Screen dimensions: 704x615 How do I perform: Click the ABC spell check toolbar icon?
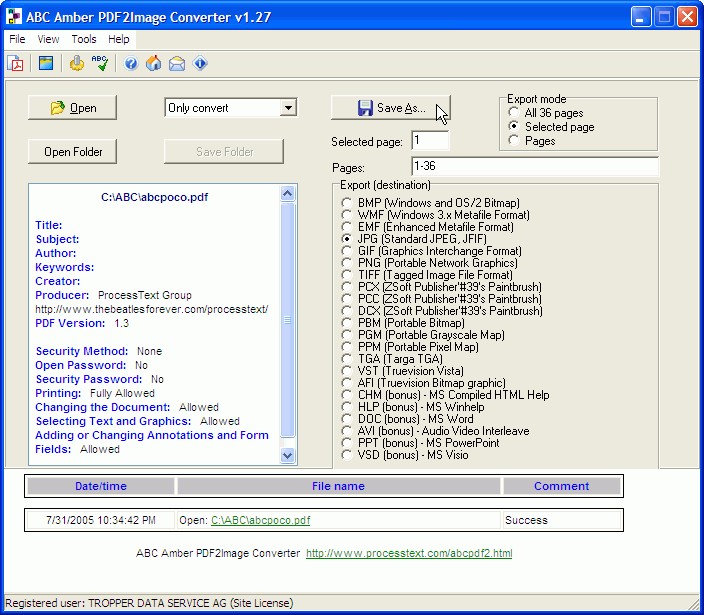point(100,64)
